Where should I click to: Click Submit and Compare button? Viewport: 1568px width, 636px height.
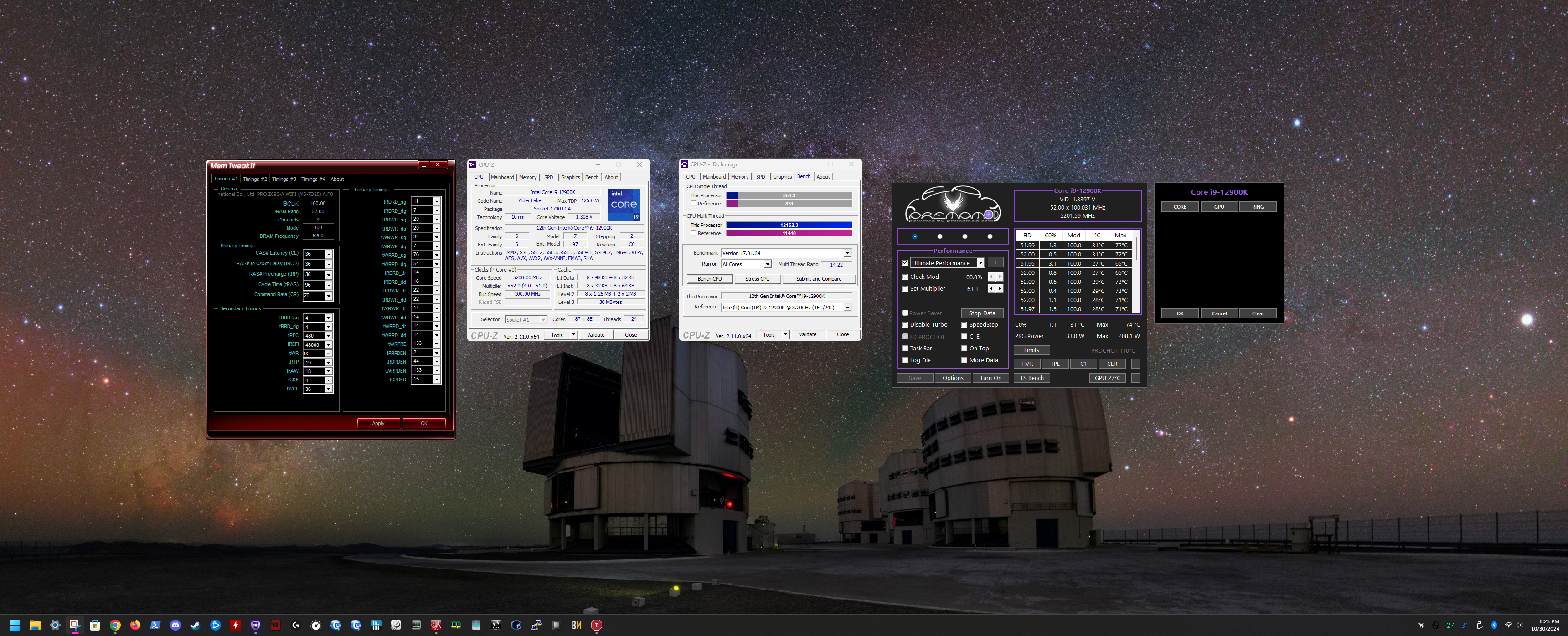pos(819,279)
